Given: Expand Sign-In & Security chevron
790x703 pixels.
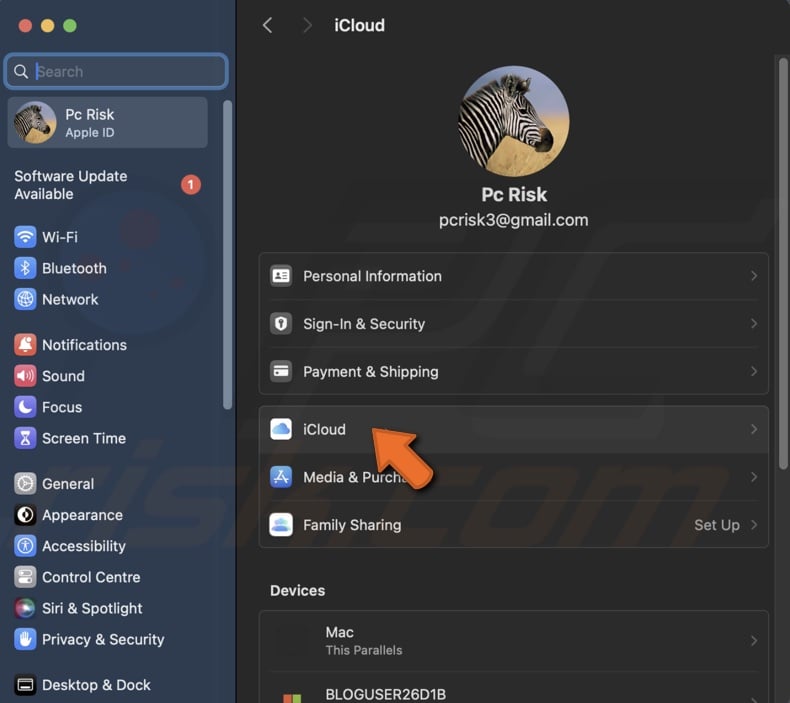Looking at the screenshot, I should click(x=754, y=324).
